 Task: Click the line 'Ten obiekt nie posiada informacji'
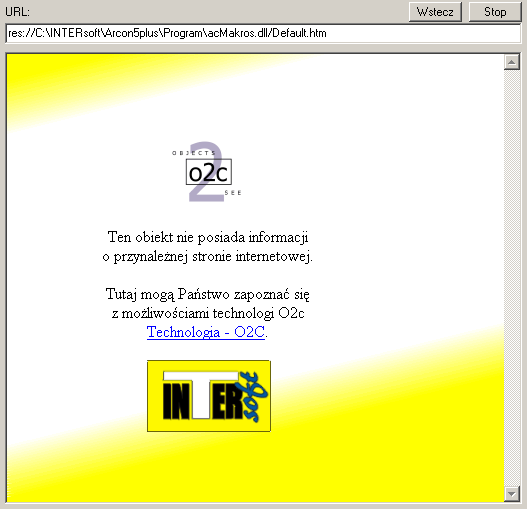[208, 237]
